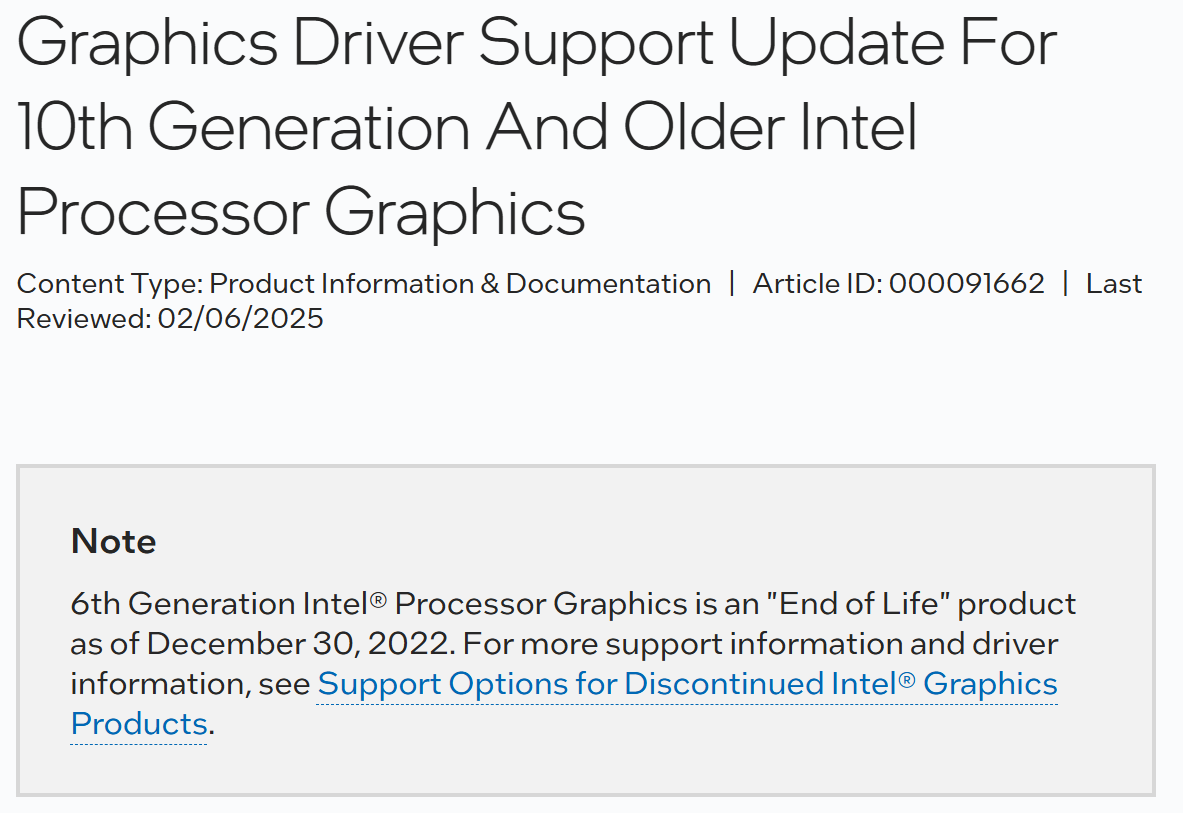Click 'information, see' text before the link
The width and height of the screenshot is (1183, 813).
[x=190, y=684]
